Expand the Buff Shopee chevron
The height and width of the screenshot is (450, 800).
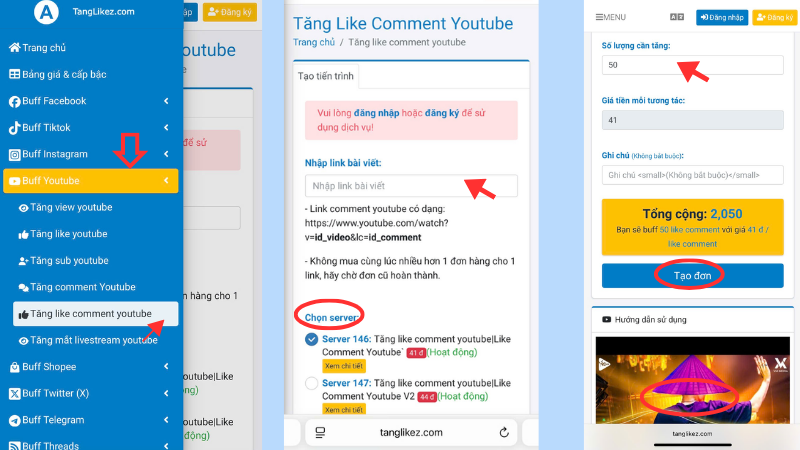click(166, 366)
